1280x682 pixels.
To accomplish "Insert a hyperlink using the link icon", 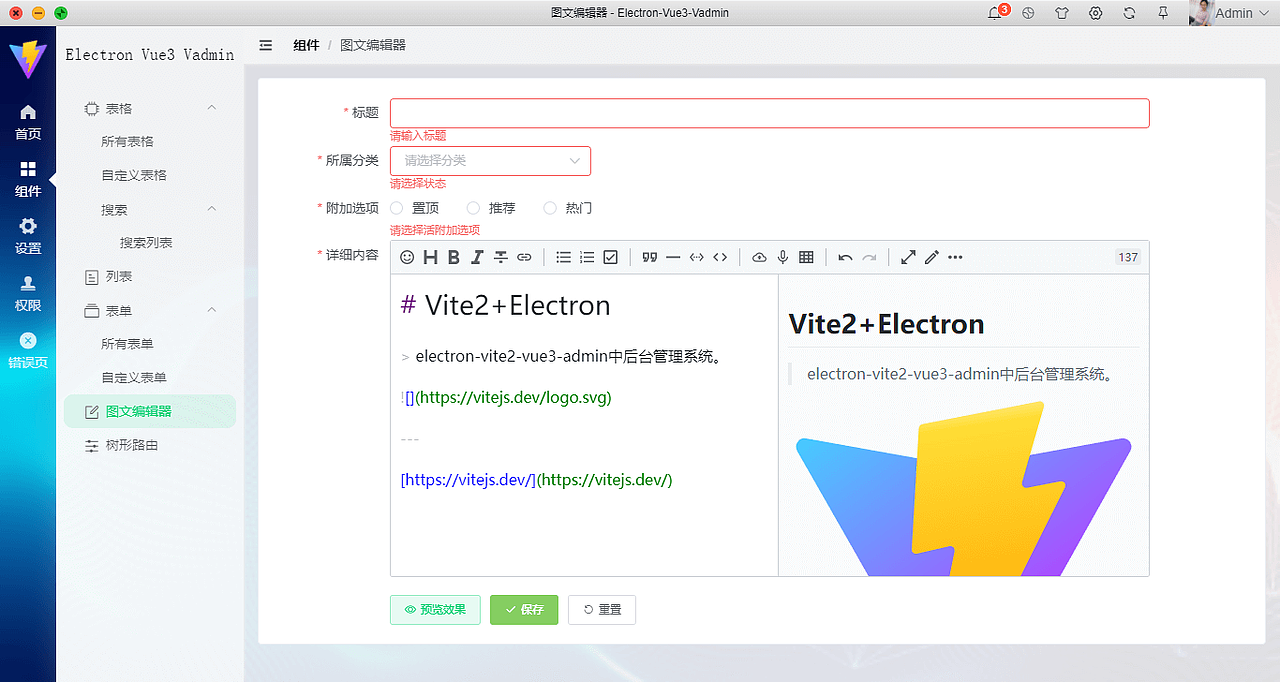I will (x=524, y=257).
